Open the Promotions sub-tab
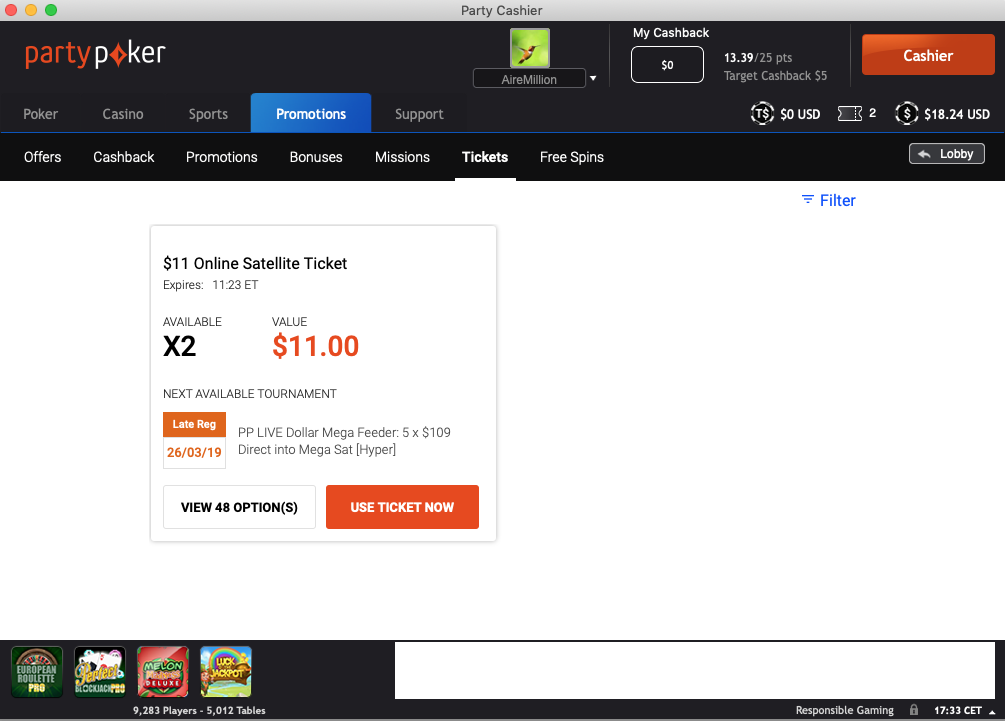This screenshot has width=1005, height=721. [222, 157]
